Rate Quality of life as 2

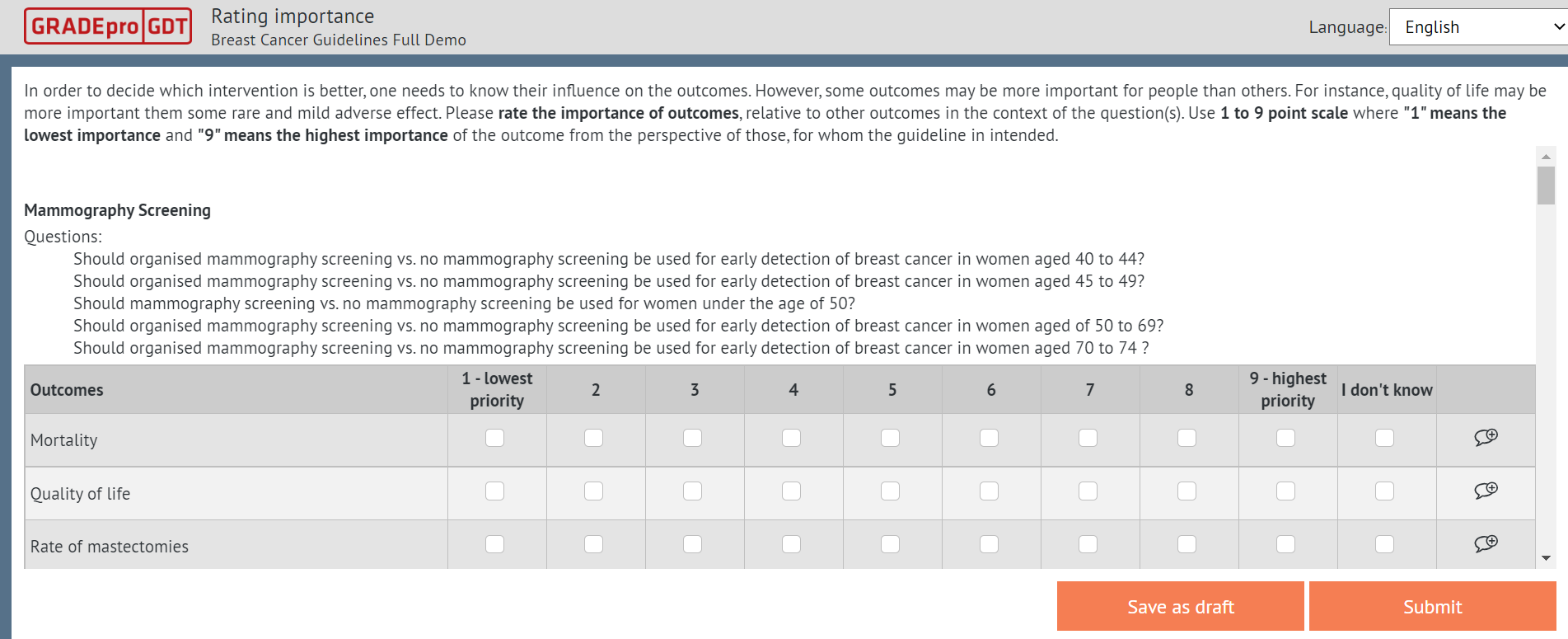[594, 490]
